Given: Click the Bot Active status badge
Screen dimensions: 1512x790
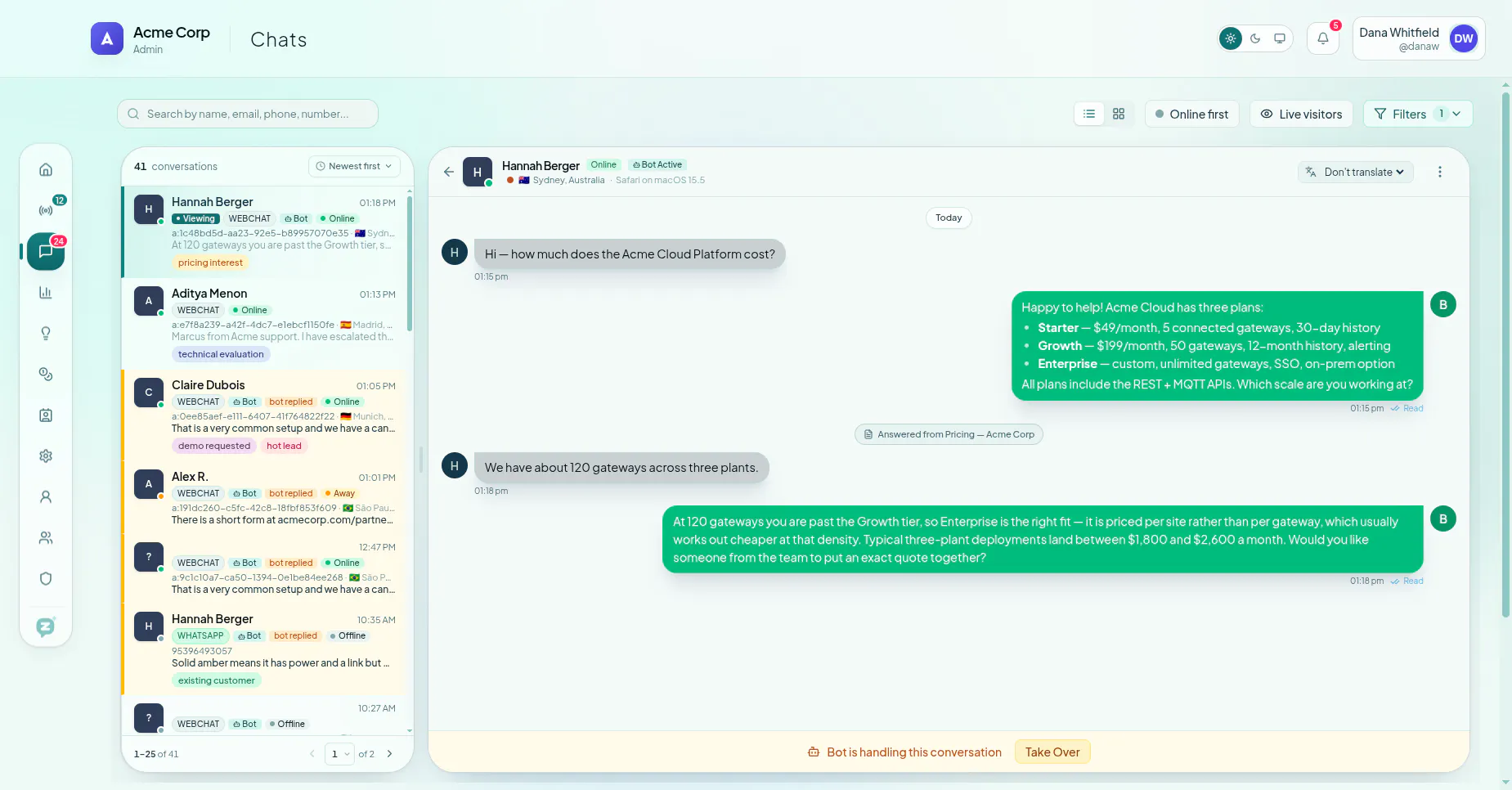Looking at the screenshot, I should (x=657, y=164).
